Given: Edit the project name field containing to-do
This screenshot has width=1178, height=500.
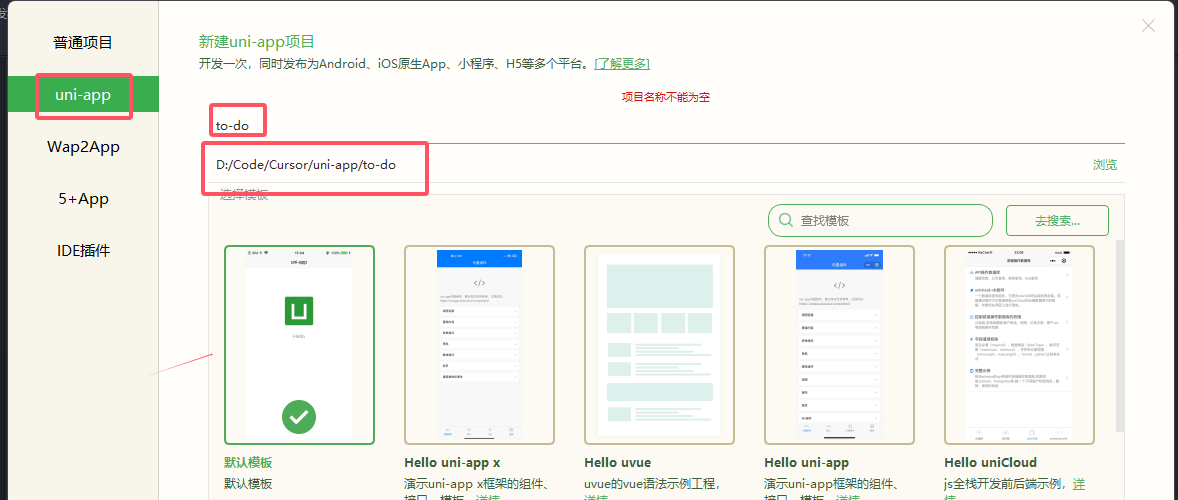Looking at the screenshot, I should 666,125.
